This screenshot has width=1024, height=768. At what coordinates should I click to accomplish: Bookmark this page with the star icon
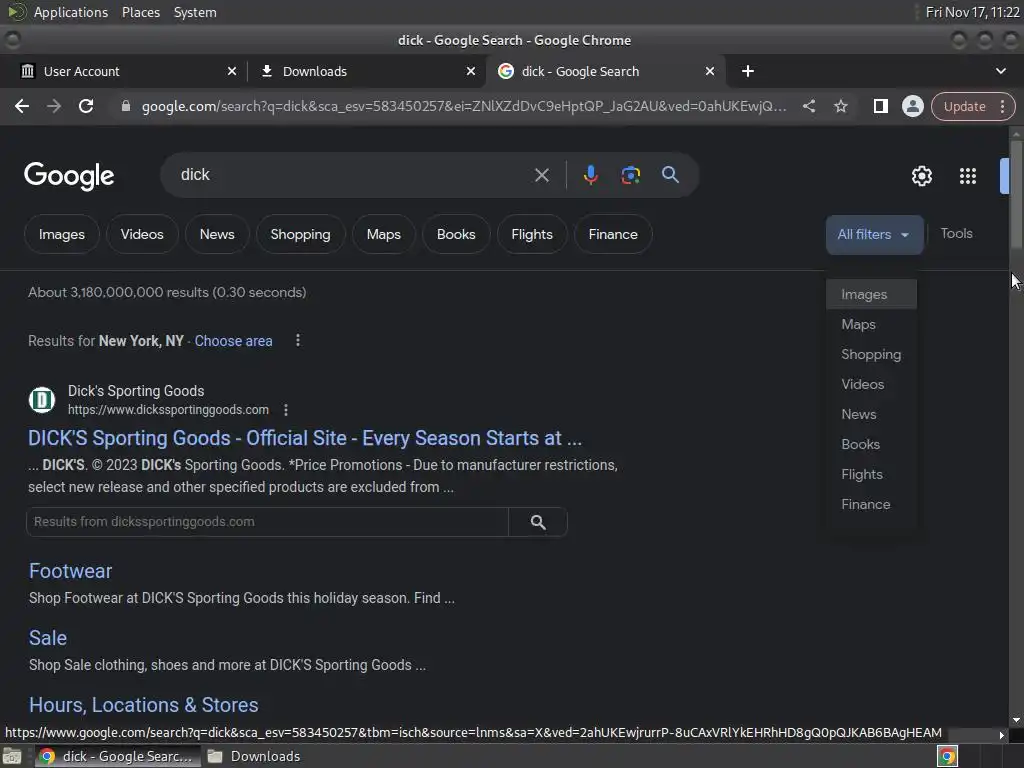click(840, 106)
